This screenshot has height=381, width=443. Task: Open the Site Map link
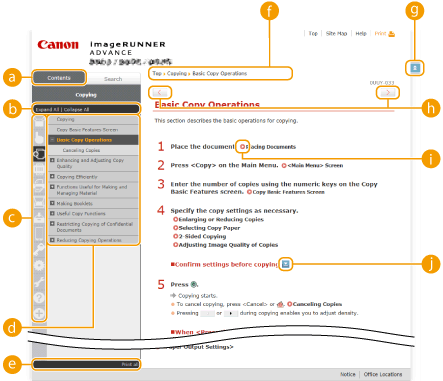click(336, 33)
